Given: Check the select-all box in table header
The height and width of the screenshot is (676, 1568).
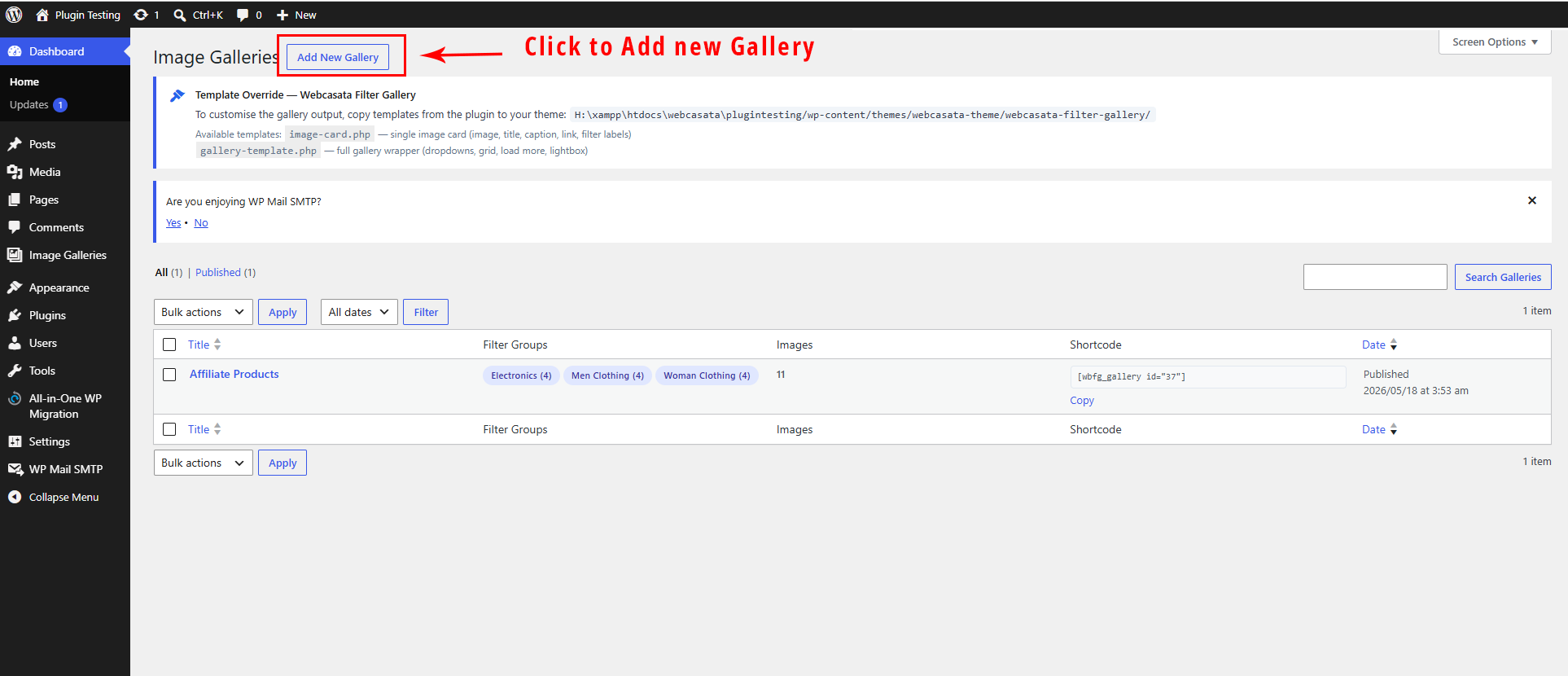Looking at the screenshot, I should [169, 345].
